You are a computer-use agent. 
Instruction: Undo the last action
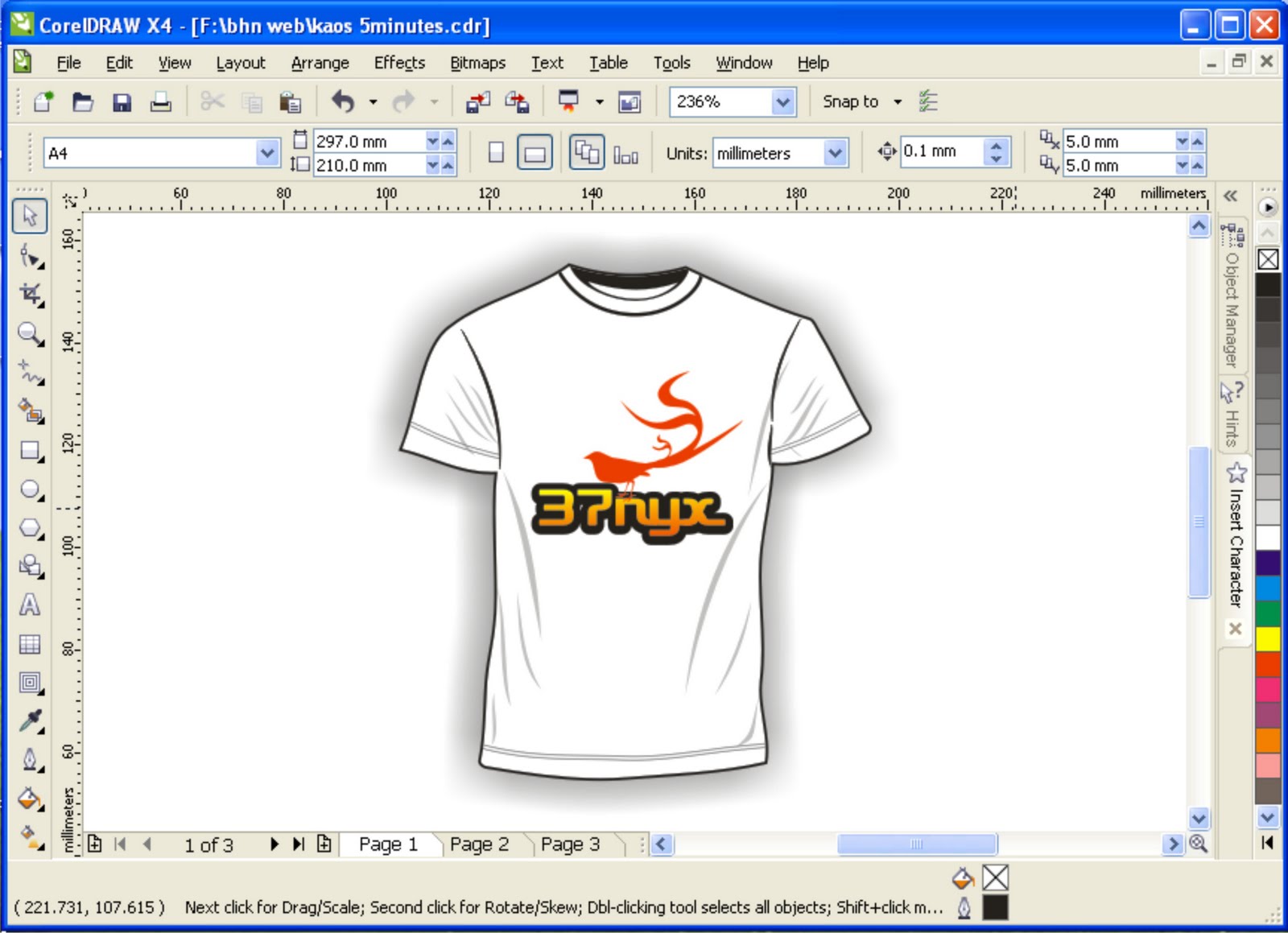tap(344, 101)
